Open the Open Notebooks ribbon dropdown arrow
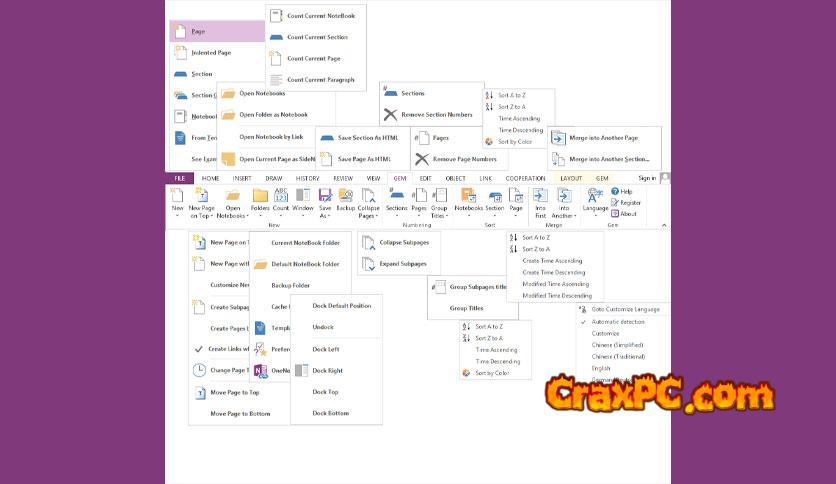 [247, 216]
